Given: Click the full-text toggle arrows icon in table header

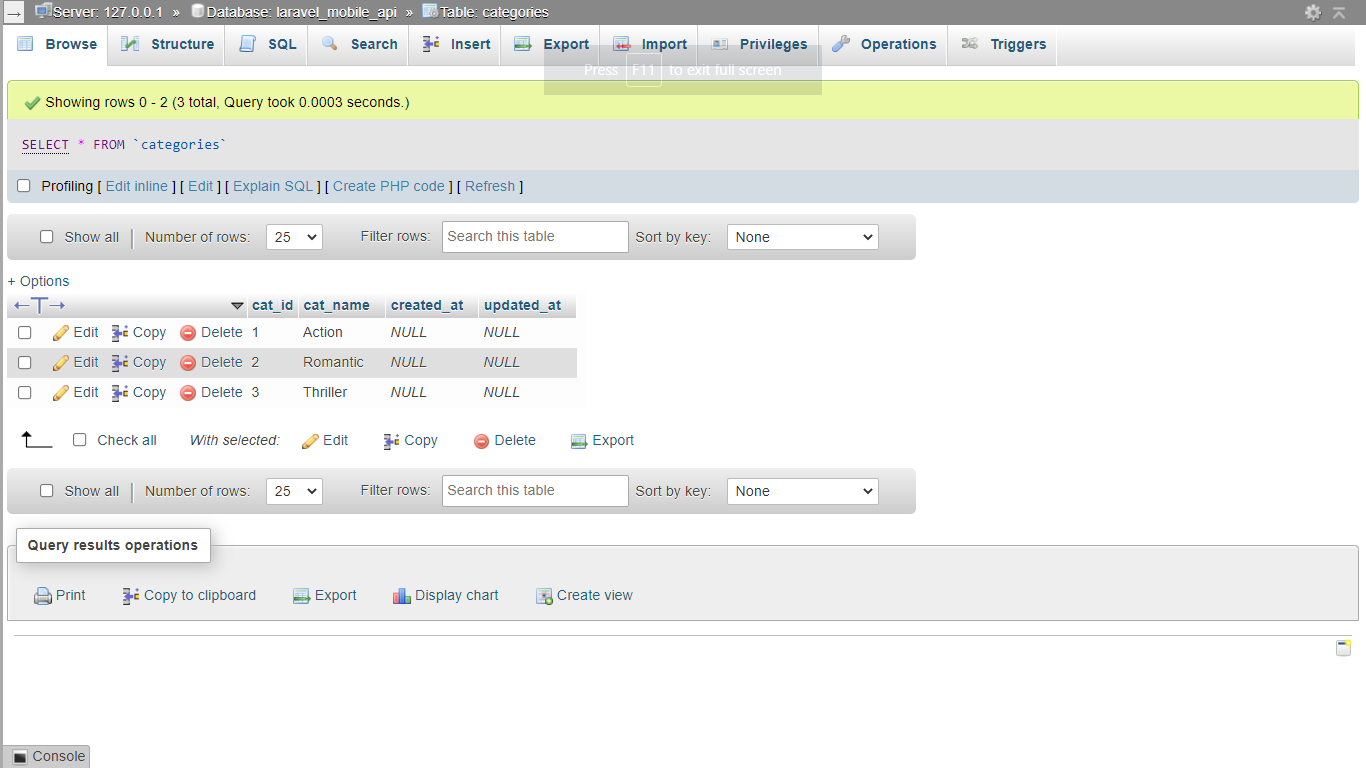Looking at the screenshot, I should [x=40, y=305].
